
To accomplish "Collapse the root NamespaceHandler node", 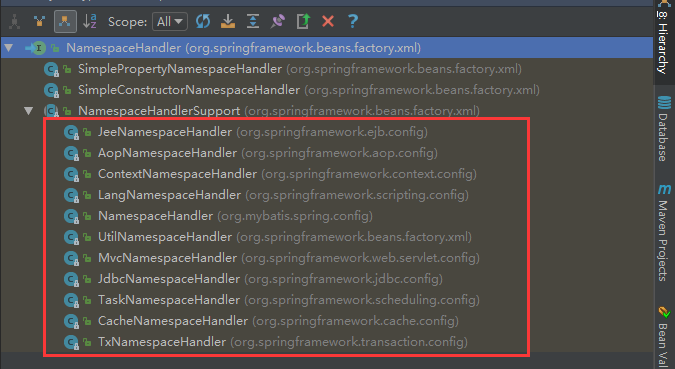I will (x=9, y=47).
